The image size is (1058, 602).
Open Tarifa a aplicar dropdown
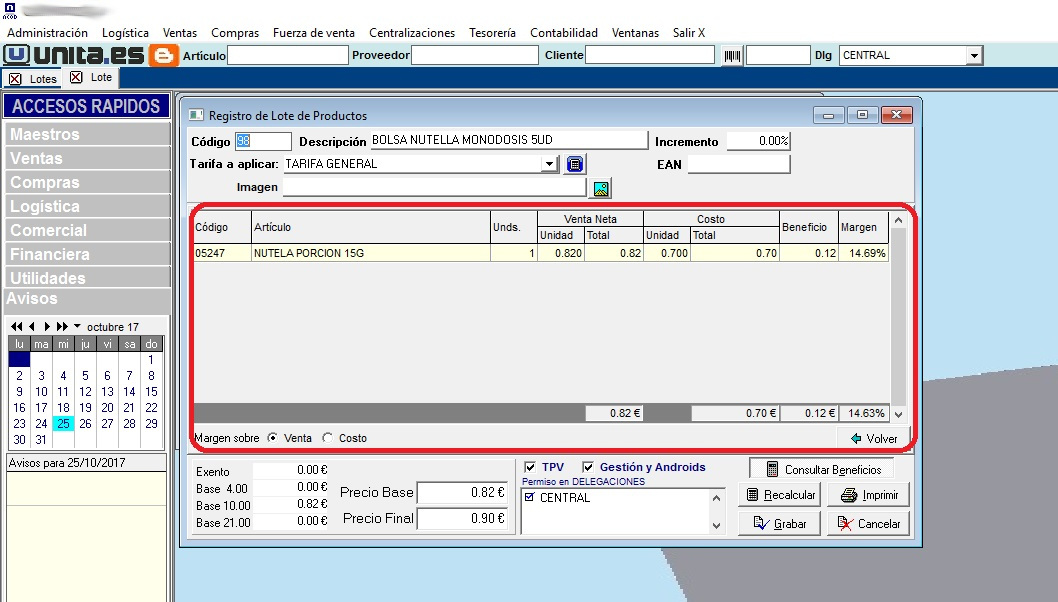549,164
